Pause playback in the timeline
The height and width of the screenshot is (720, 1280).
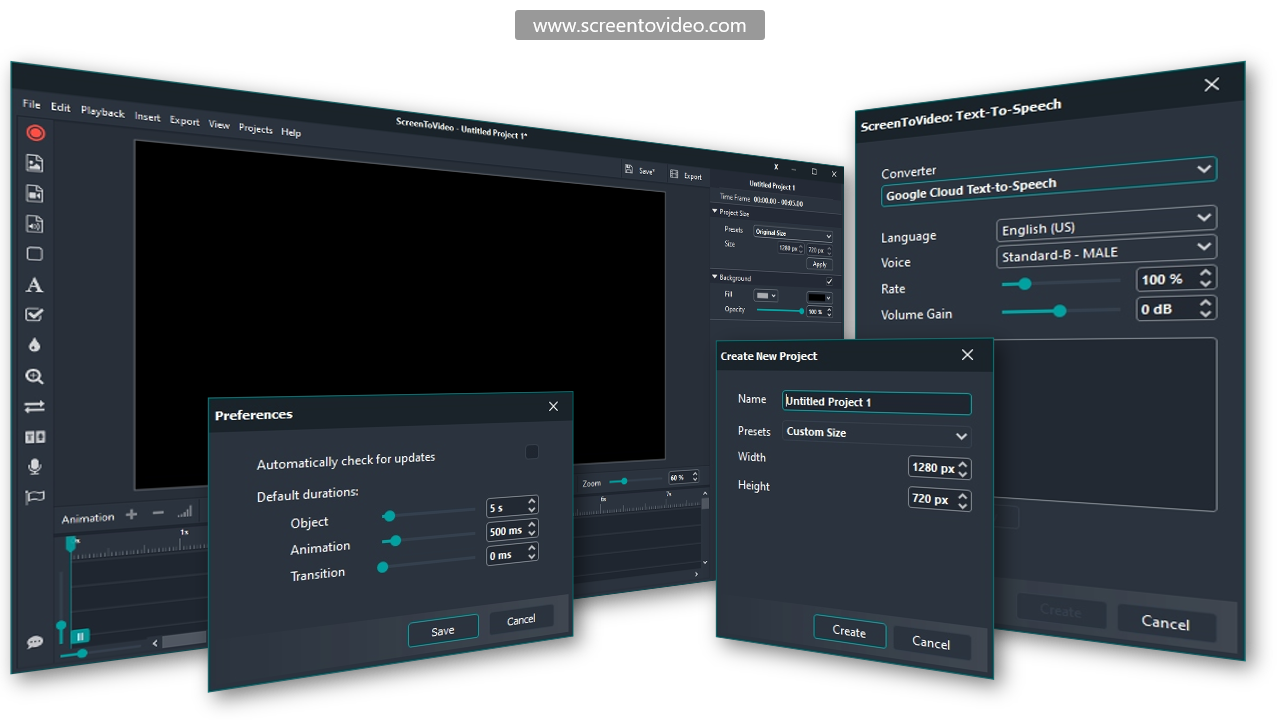[x=80, y=635]
